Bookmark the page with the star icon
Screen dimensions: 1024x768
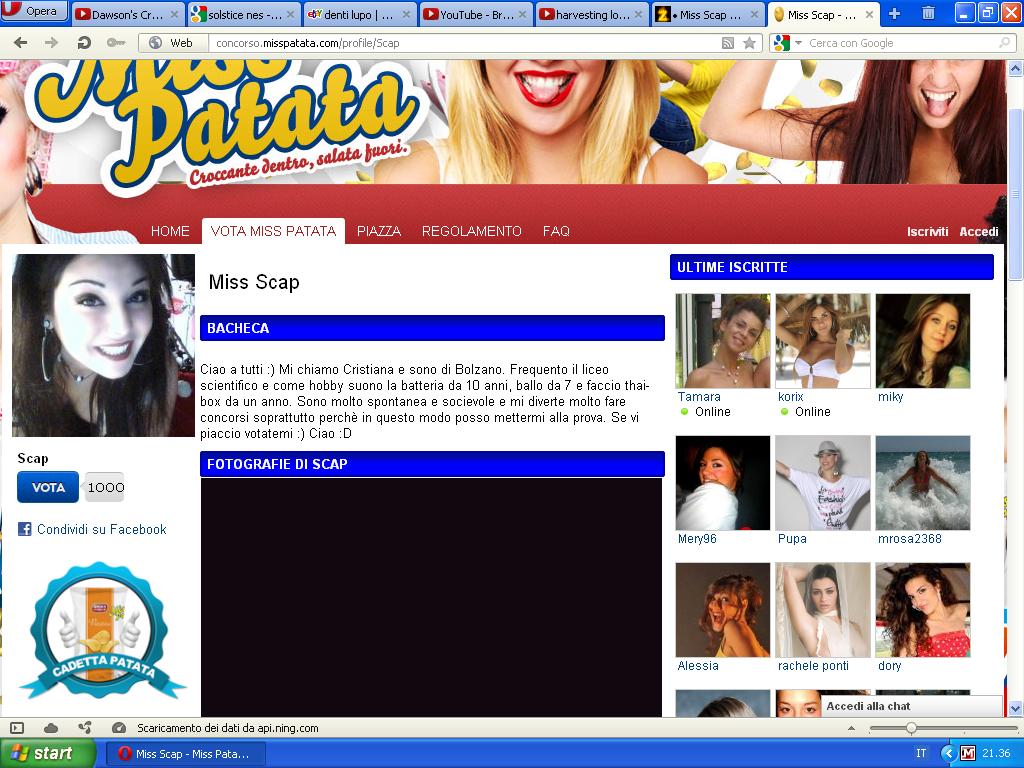[x=750, y=43]
